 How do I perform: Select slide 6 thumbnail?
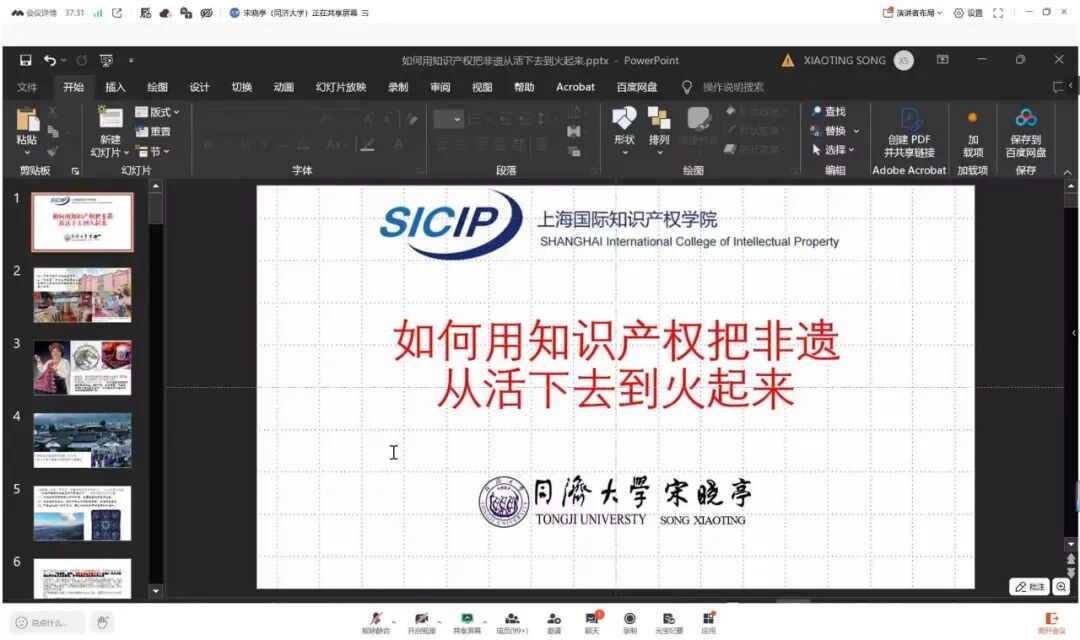tap(82, 579)
